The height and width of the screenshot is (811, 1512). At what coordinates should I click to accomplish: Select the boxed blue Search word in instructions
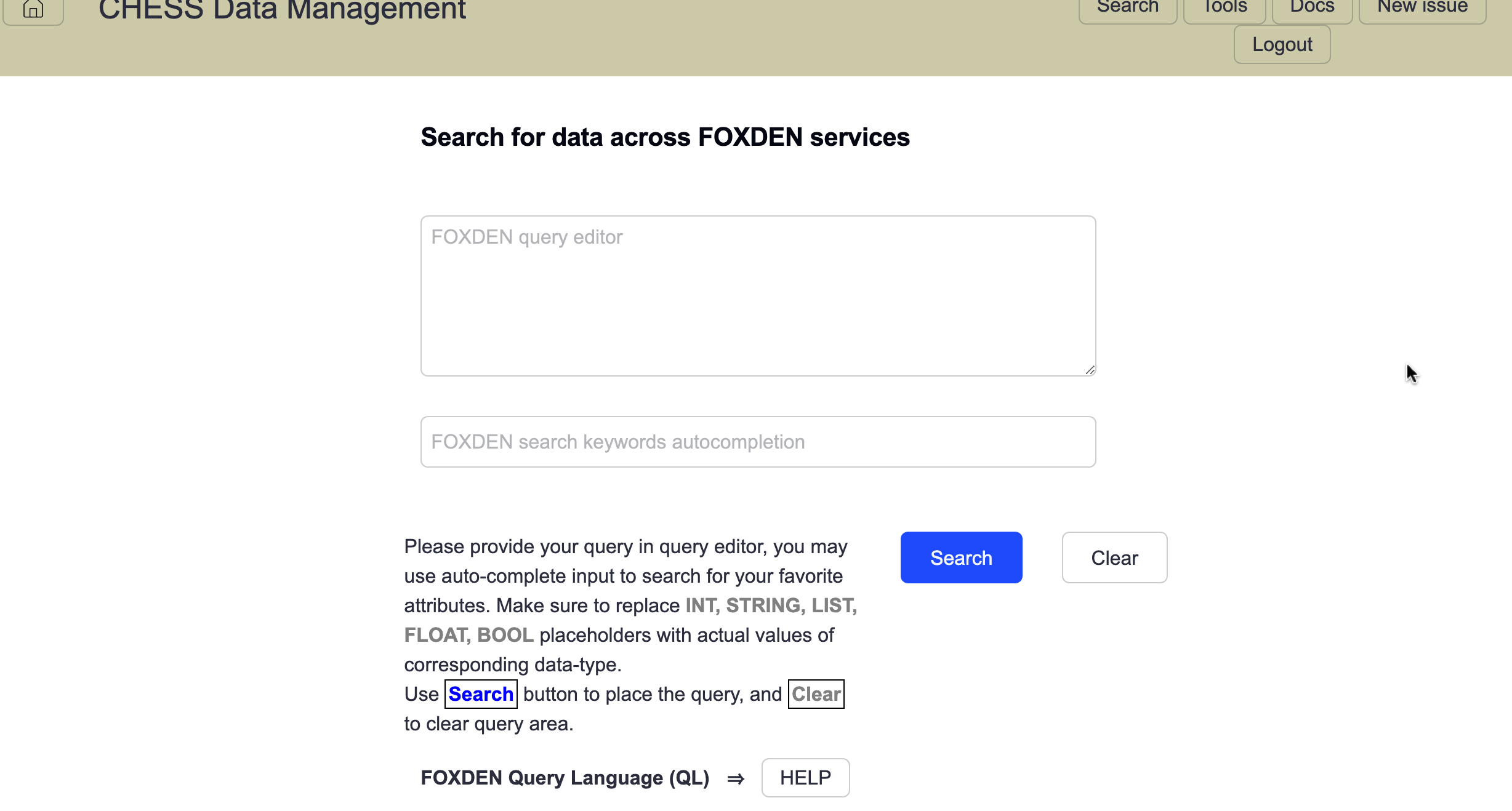481,694
